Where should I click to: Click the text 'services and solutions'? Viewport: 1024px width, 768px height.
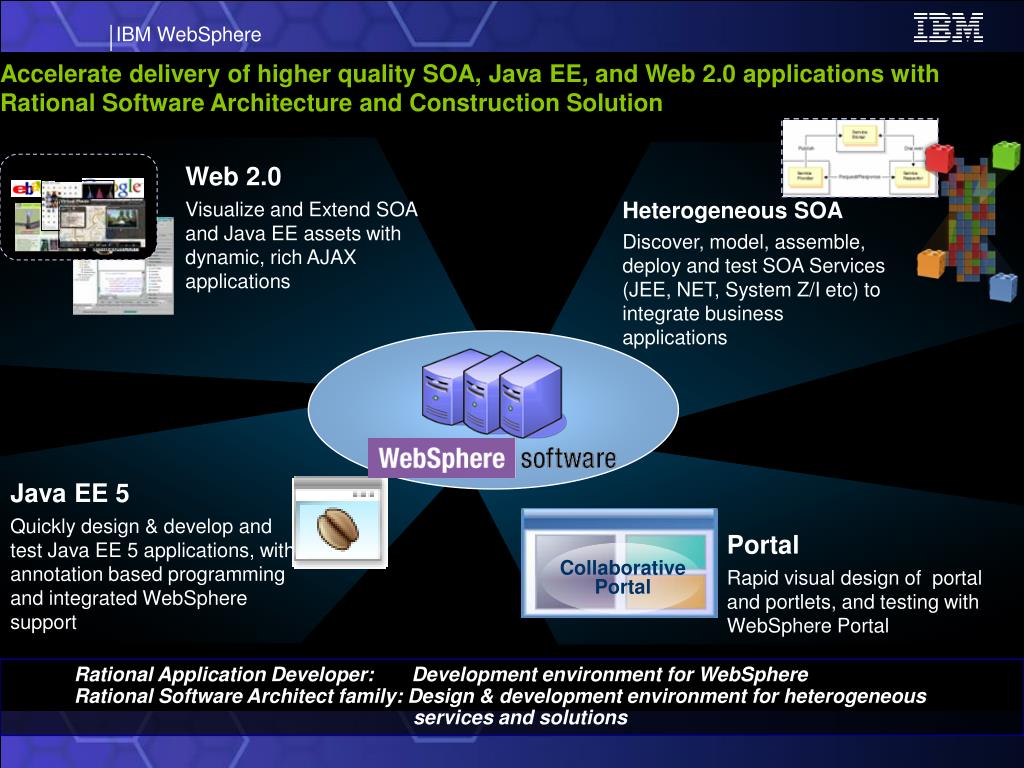[x=520, y=717]
